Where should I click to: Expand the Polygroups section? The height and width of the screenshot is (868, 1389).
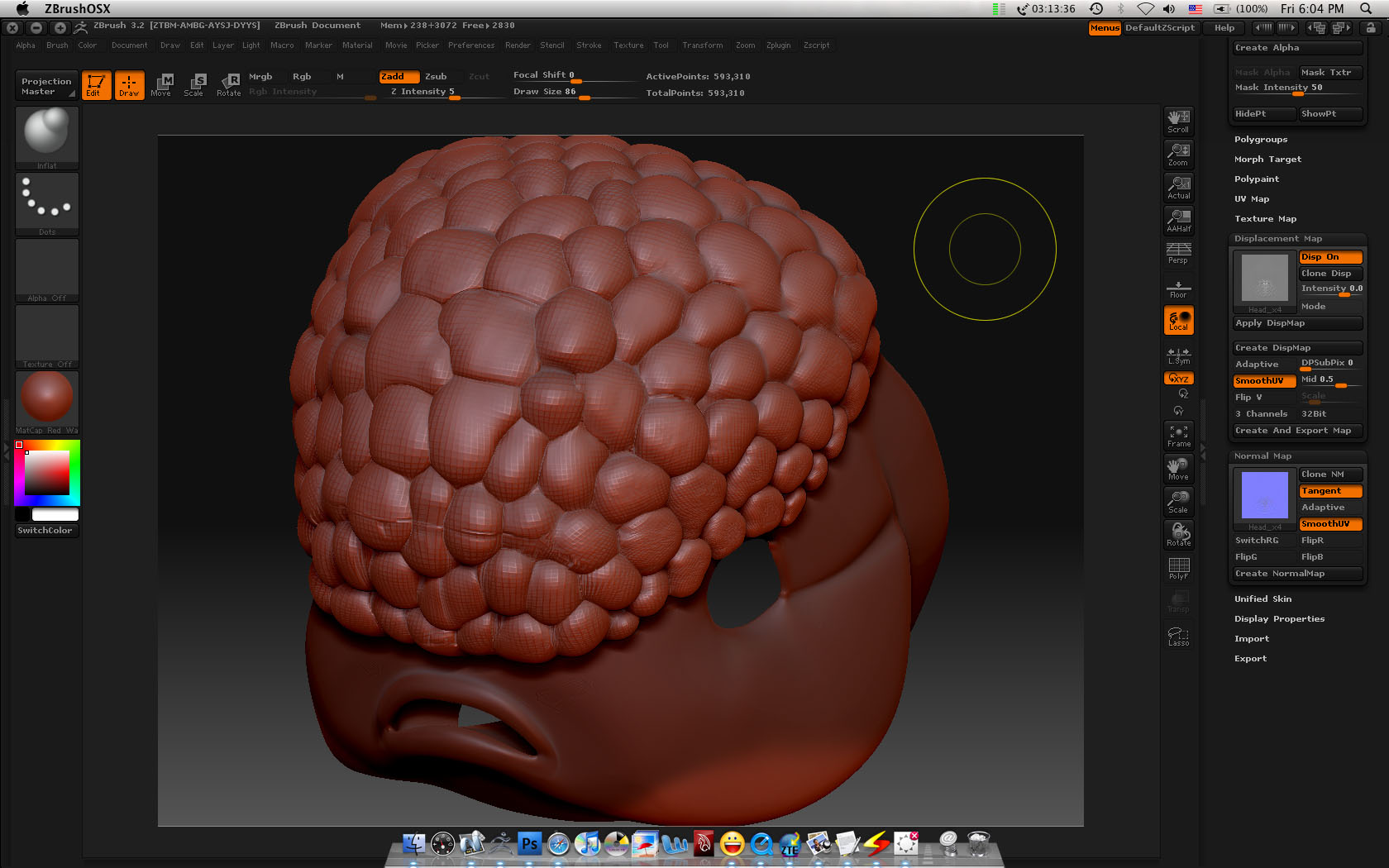click(x=1261, y=140)
